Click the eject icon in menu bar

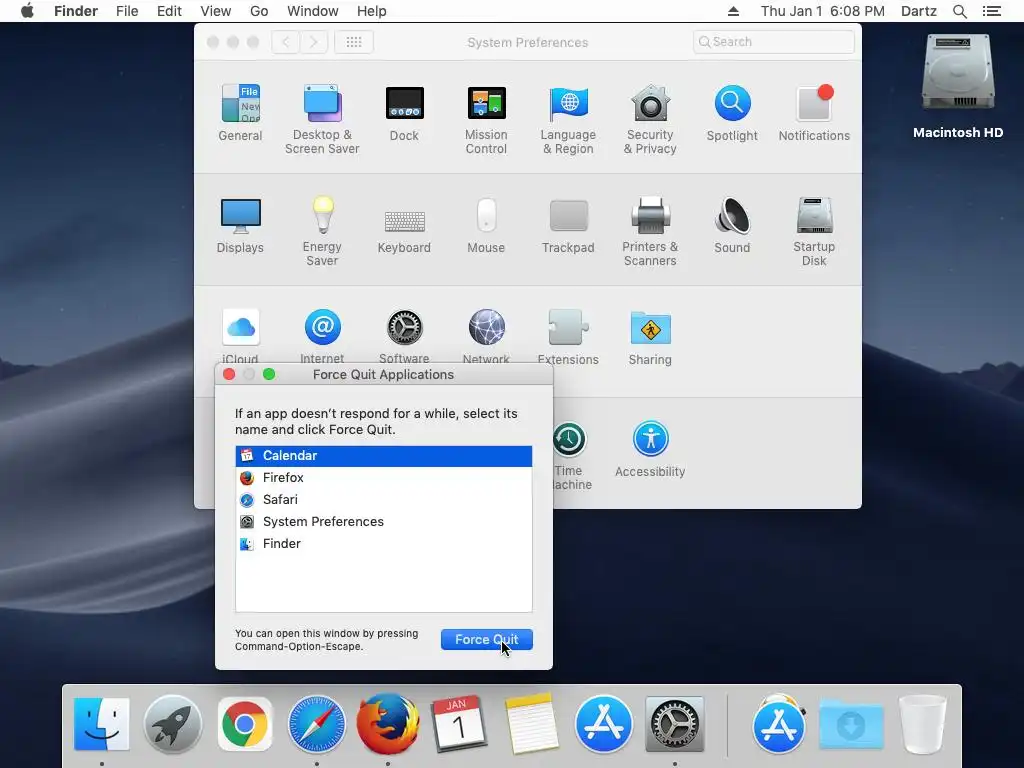pyautogui.click(x=733, y=11)
